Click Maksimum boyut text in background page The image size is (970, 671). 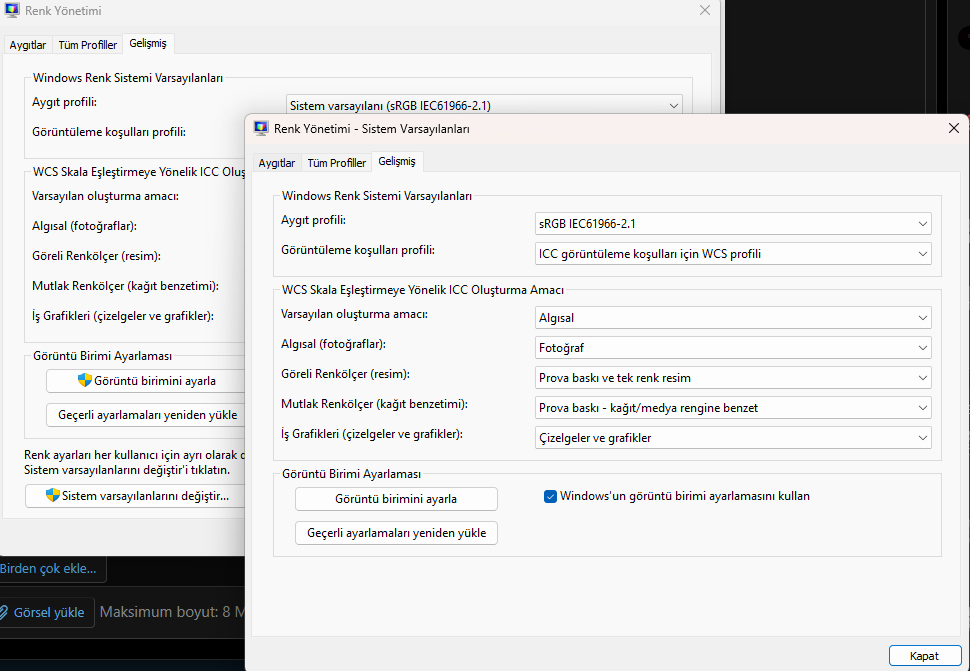pyautogui.click(x=172, y=612)
